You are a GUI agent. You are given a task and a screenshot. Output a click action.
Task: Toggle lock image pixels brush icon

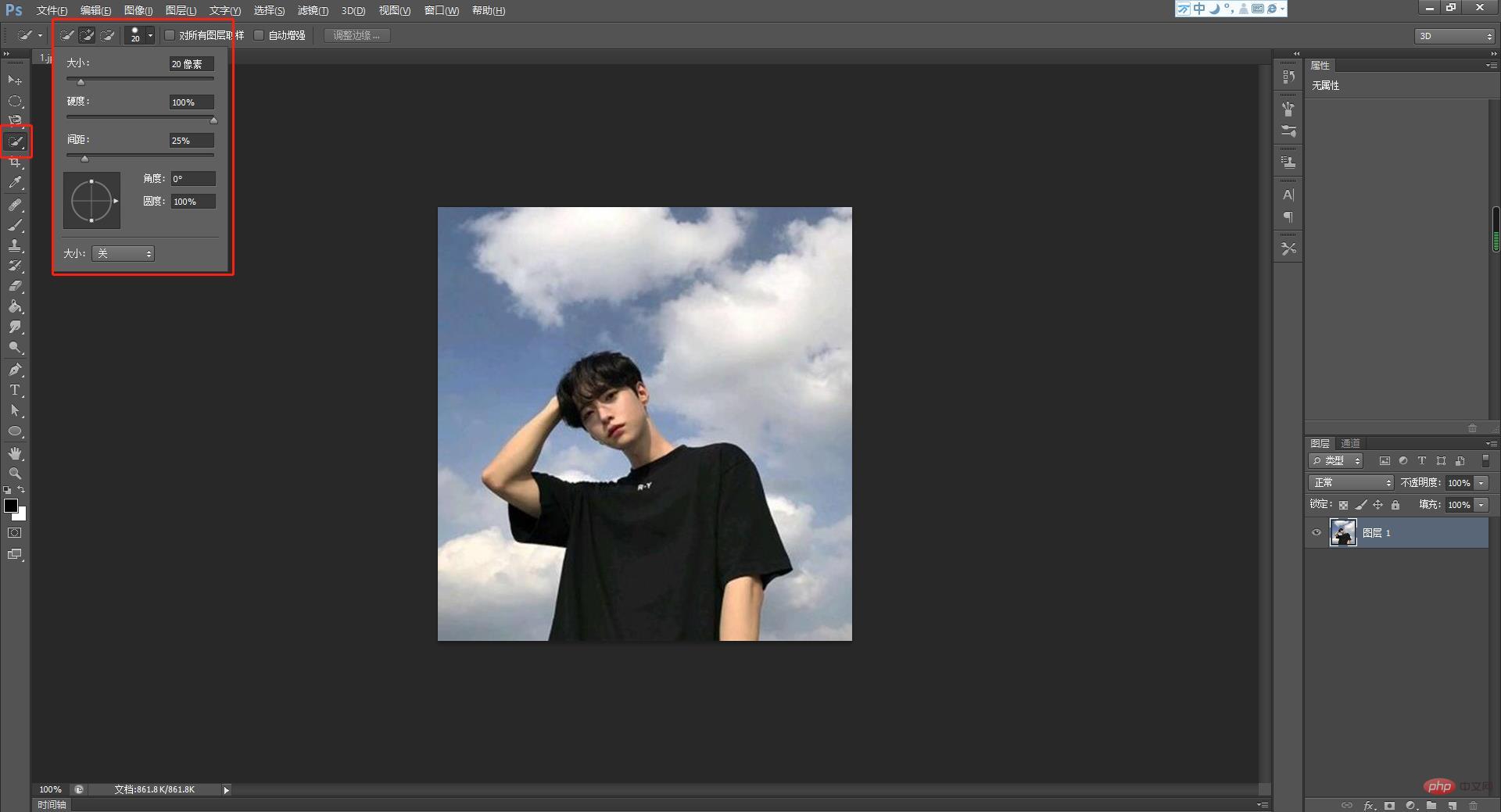[1361, 505]
